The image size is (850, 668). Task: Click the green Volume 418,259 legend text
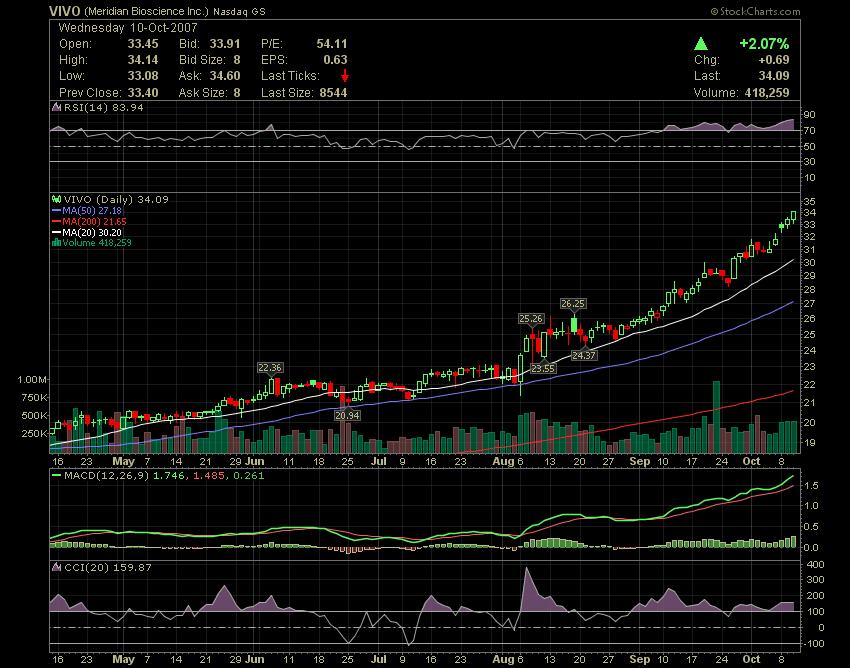tap(96, 242)
